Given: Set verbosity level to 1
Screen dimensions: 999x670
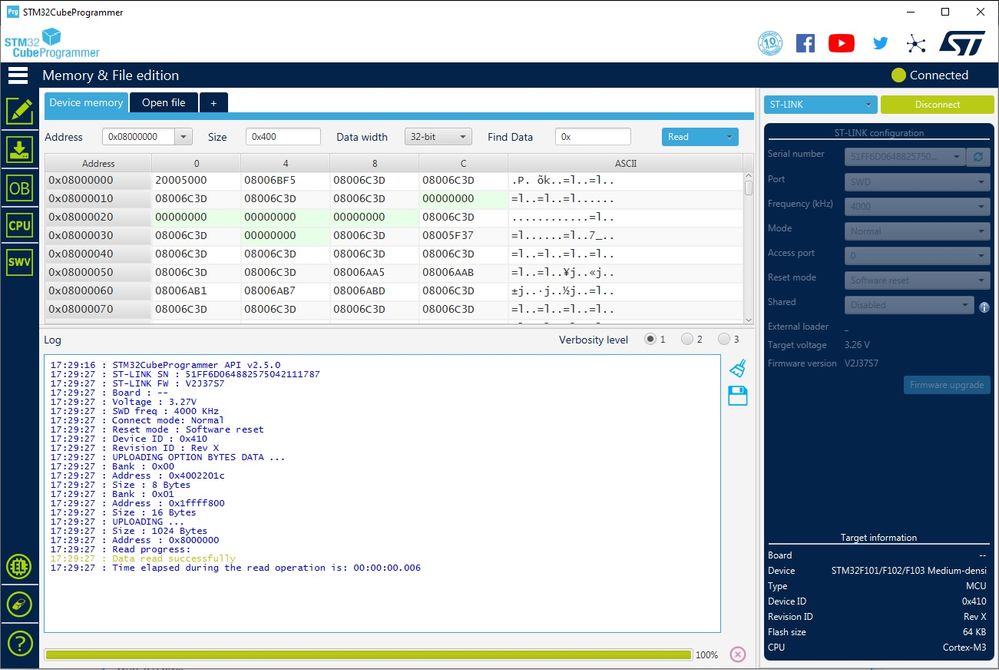Looking at the screenshot, I should (x=651, y=340).
